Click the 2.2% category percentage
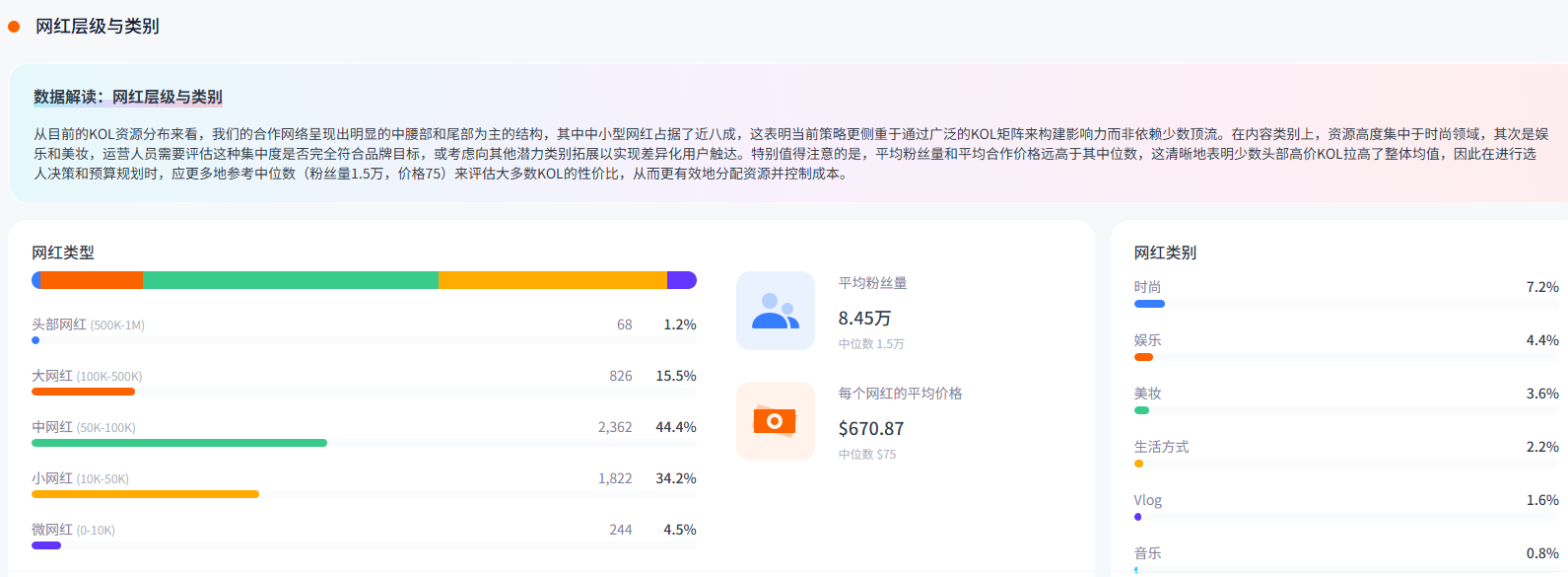Viewport: 1568px width, 577px height. click(x=1542, y=447)
